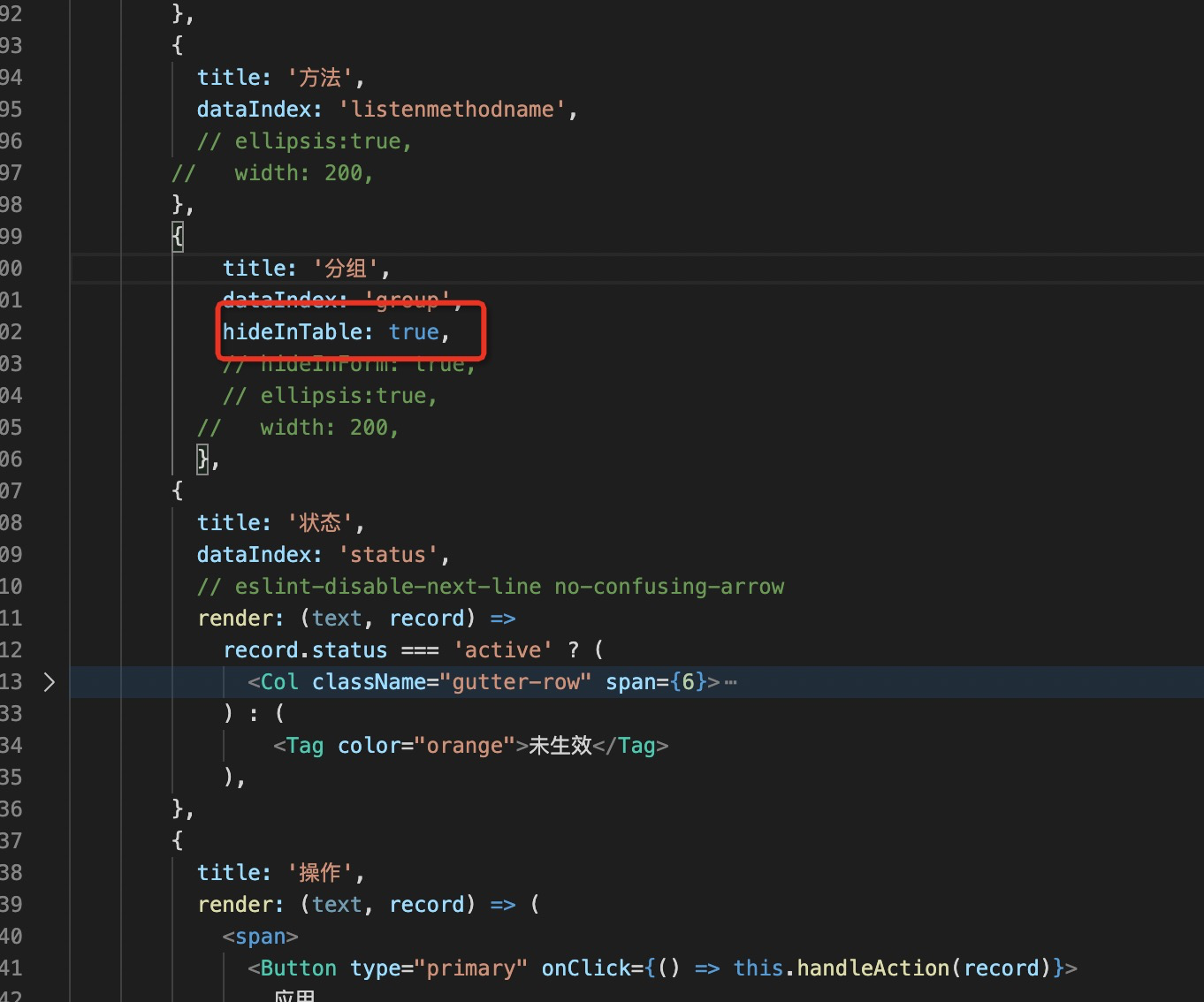Click the render arrow function for status

(354, 618)
